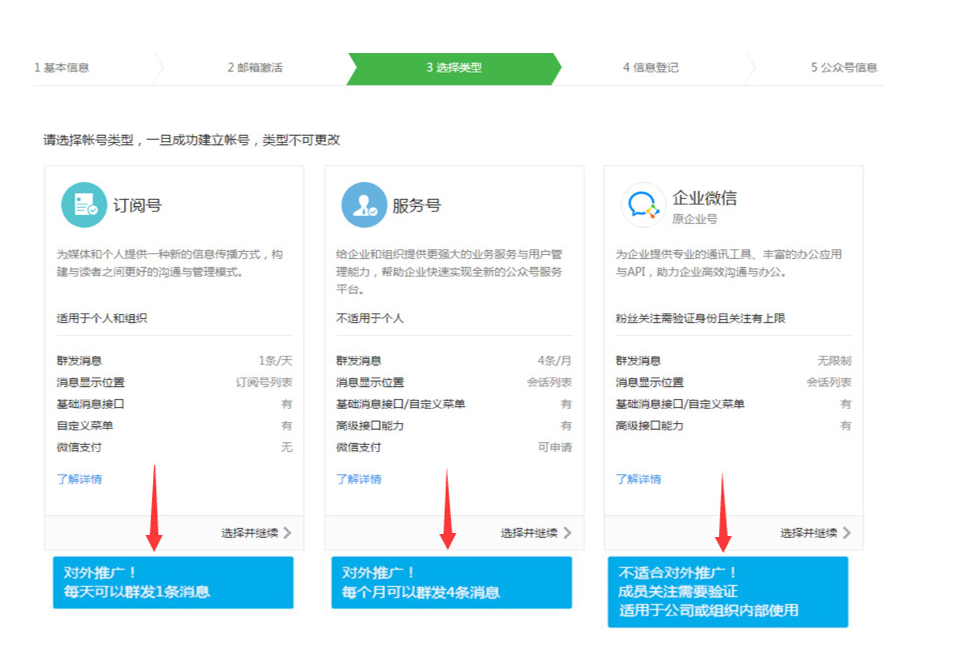Click the 请选择帐号类型 instruction heading

coord(192,140)
